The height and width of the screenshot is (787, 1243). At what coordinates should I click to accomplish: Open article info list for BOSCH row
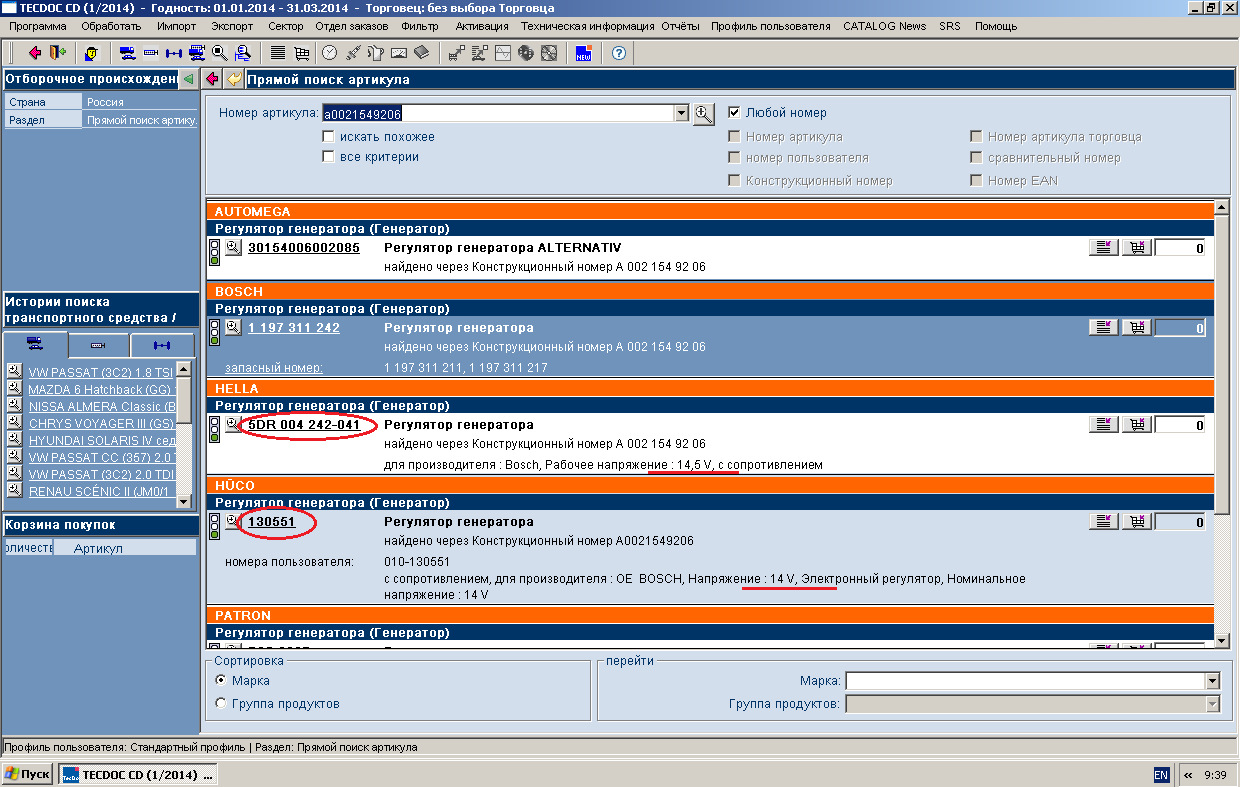click(1104, 328)
